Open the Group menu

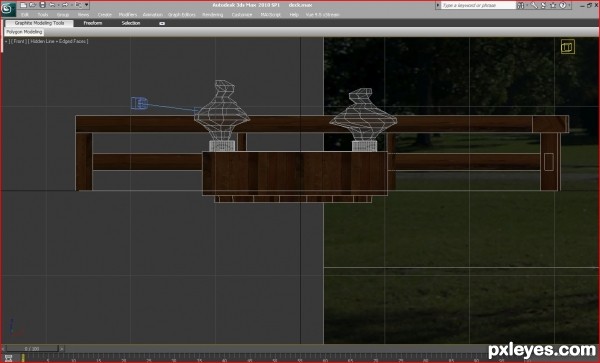tap(63, 15)
